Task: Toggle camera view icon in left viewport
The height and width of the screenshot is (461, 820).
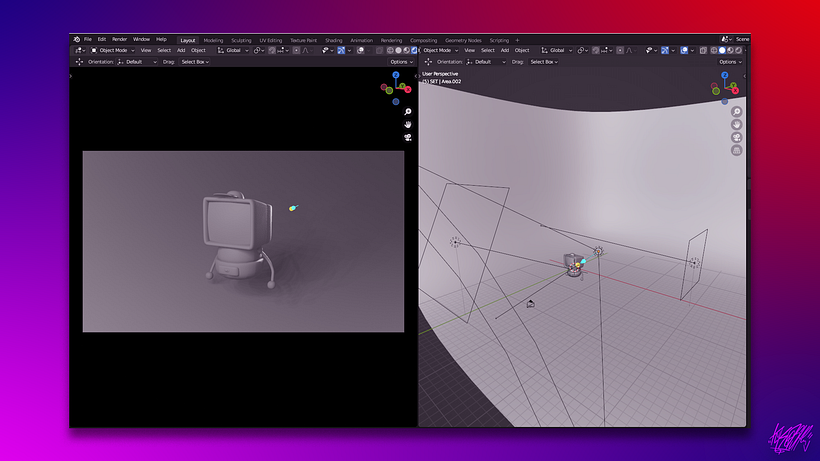Action: [408, 137]
